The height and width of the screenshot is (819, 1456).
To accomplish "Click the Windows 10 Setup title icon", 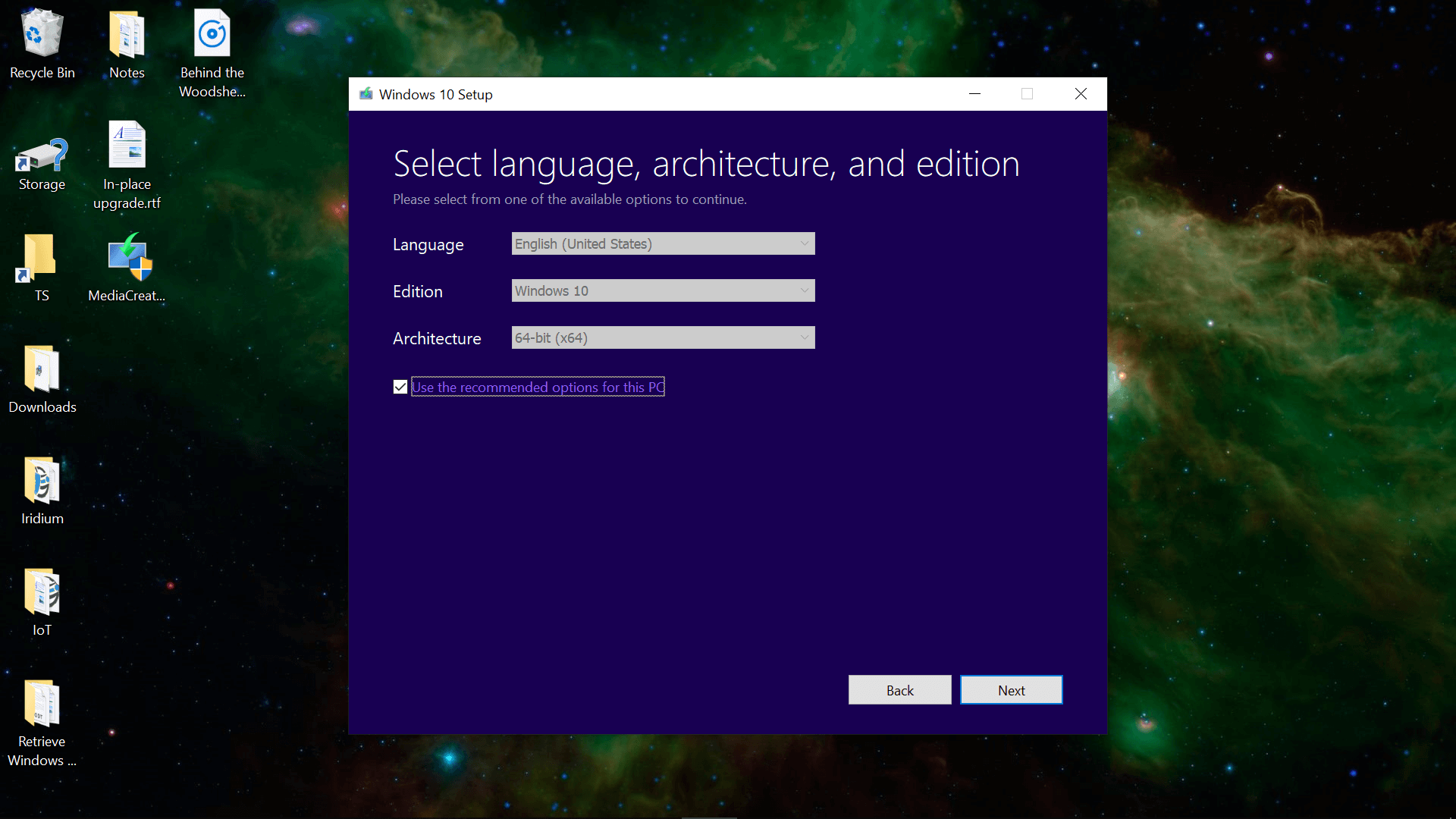I will pos(366,94).
